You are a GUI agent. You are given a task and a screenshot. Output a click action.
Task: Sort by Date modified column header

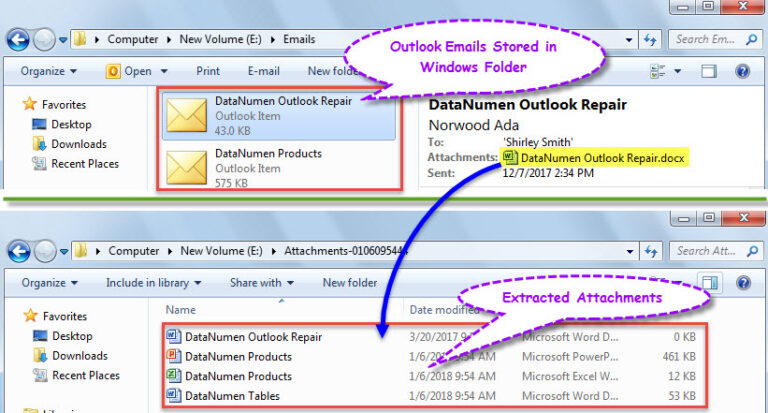444,310
